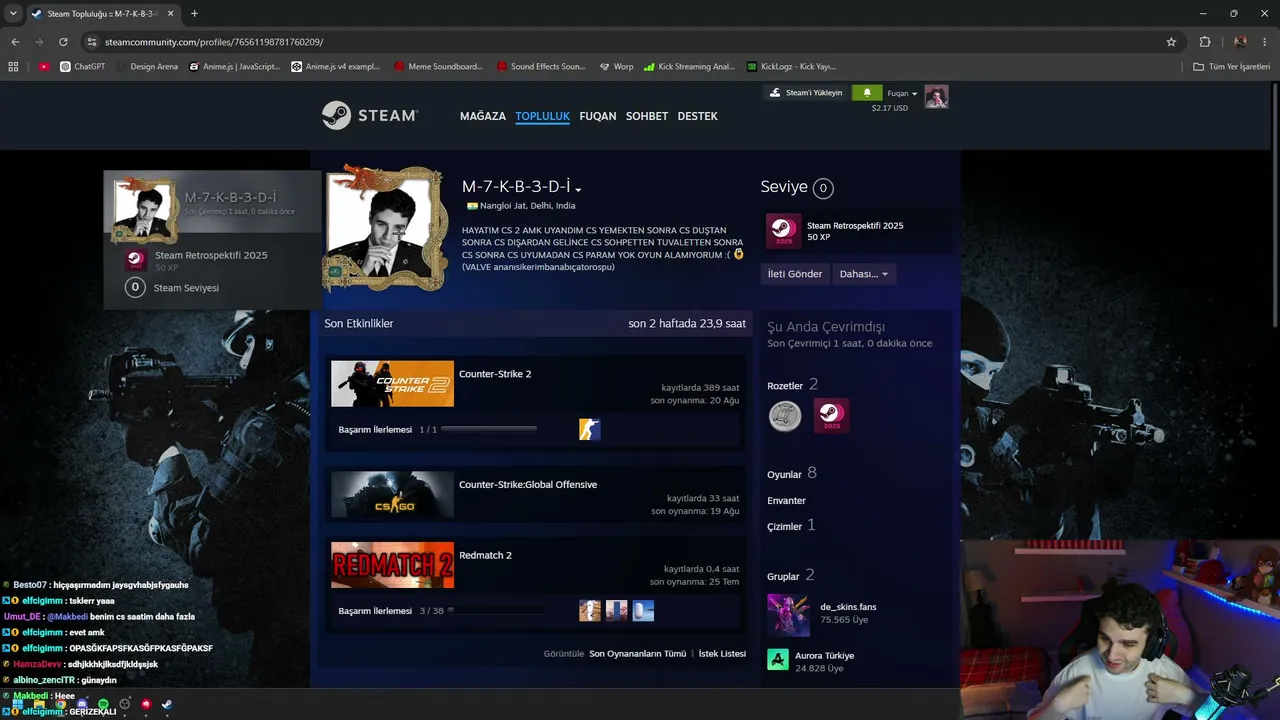This screenshot has height=720, width=1280.
Task: Select the Steam Topluluğu browser tab
Action: coord(102,14)
